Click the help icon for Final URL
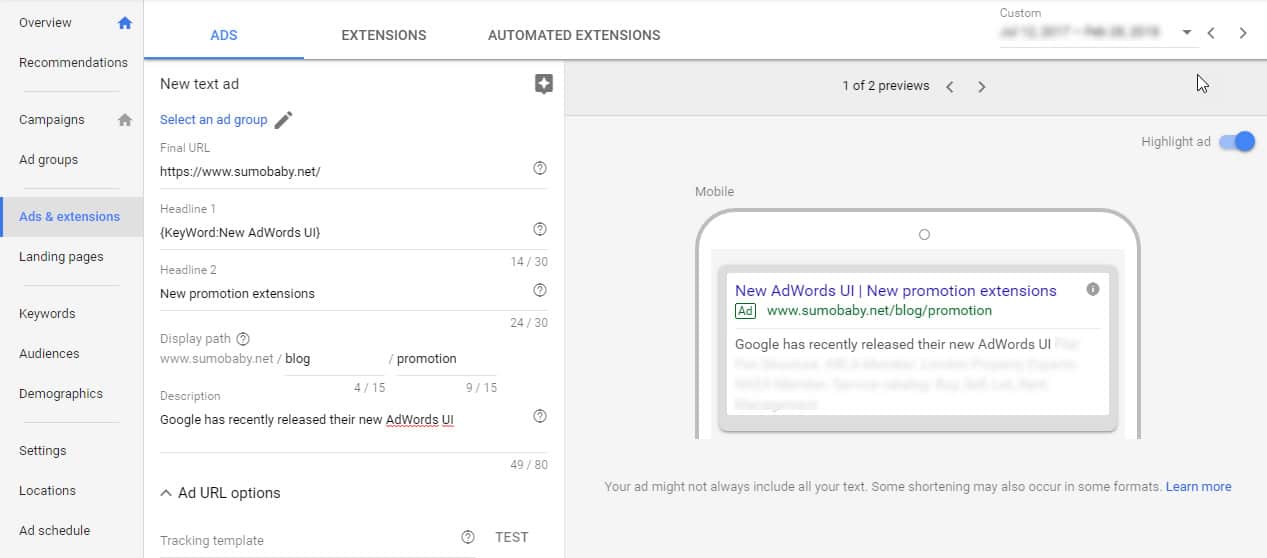 coord(540,169)
